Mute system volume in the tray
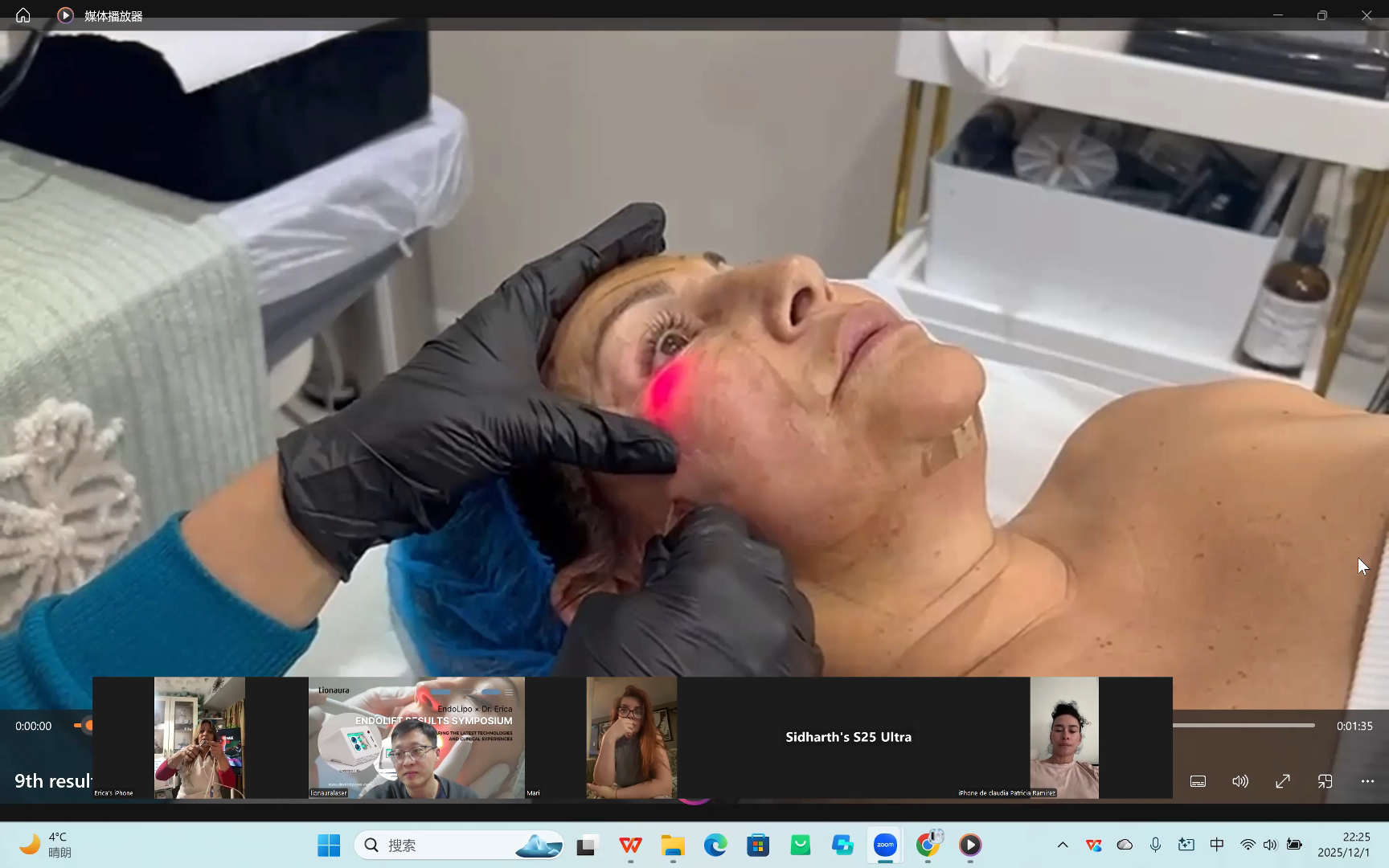Viewport: 1389px width, 868px height. tap(1270, 845)
